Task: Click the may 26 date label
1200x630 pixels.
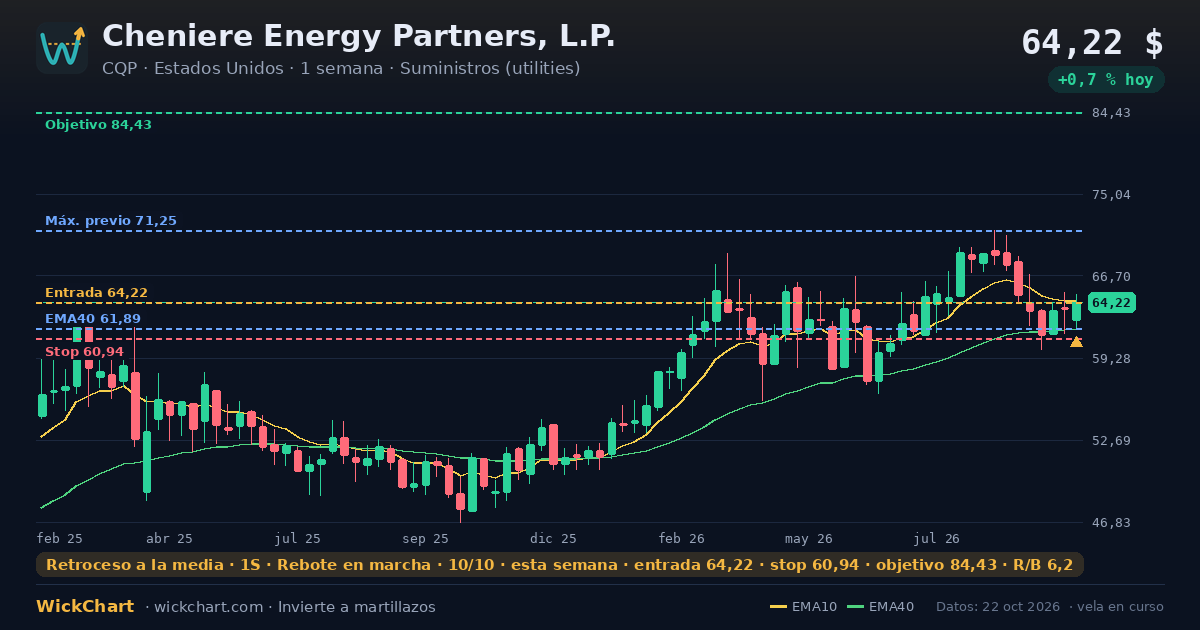Action: point(809,538)
